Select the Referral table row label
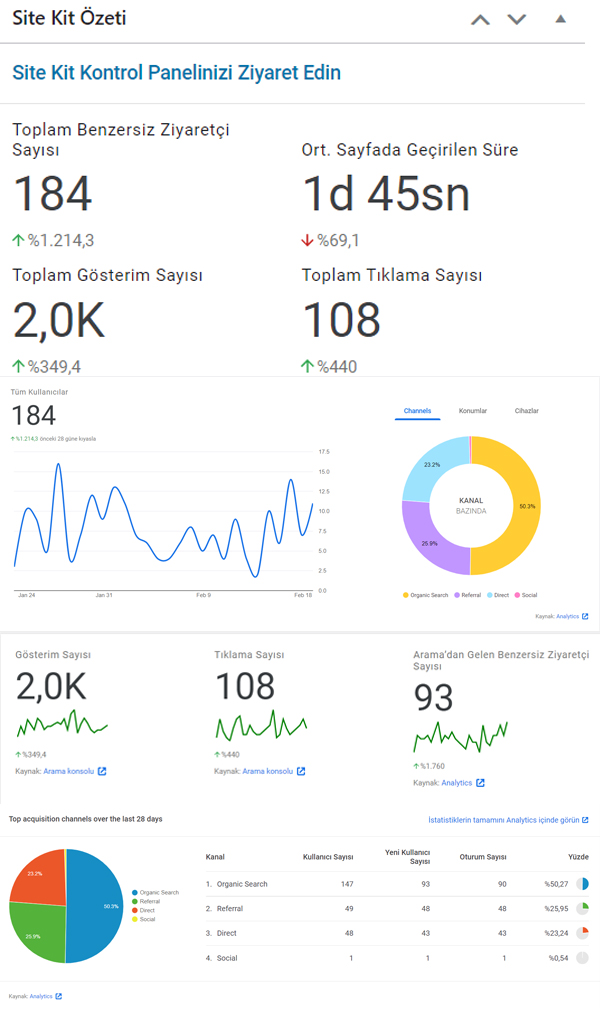 pyautogui.click(x=230, y=908)
